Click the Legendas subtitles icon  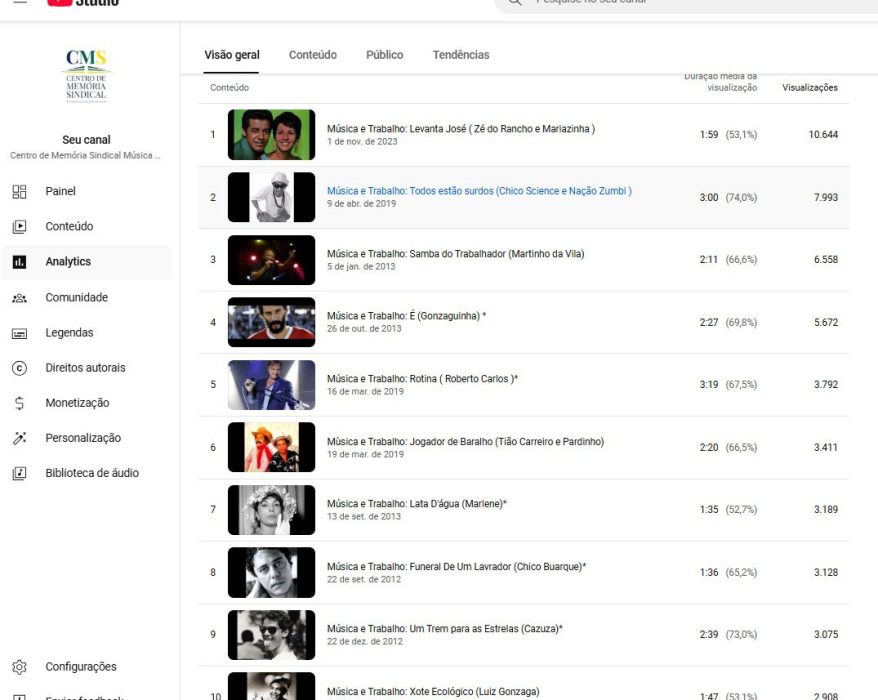coord(19,333)
